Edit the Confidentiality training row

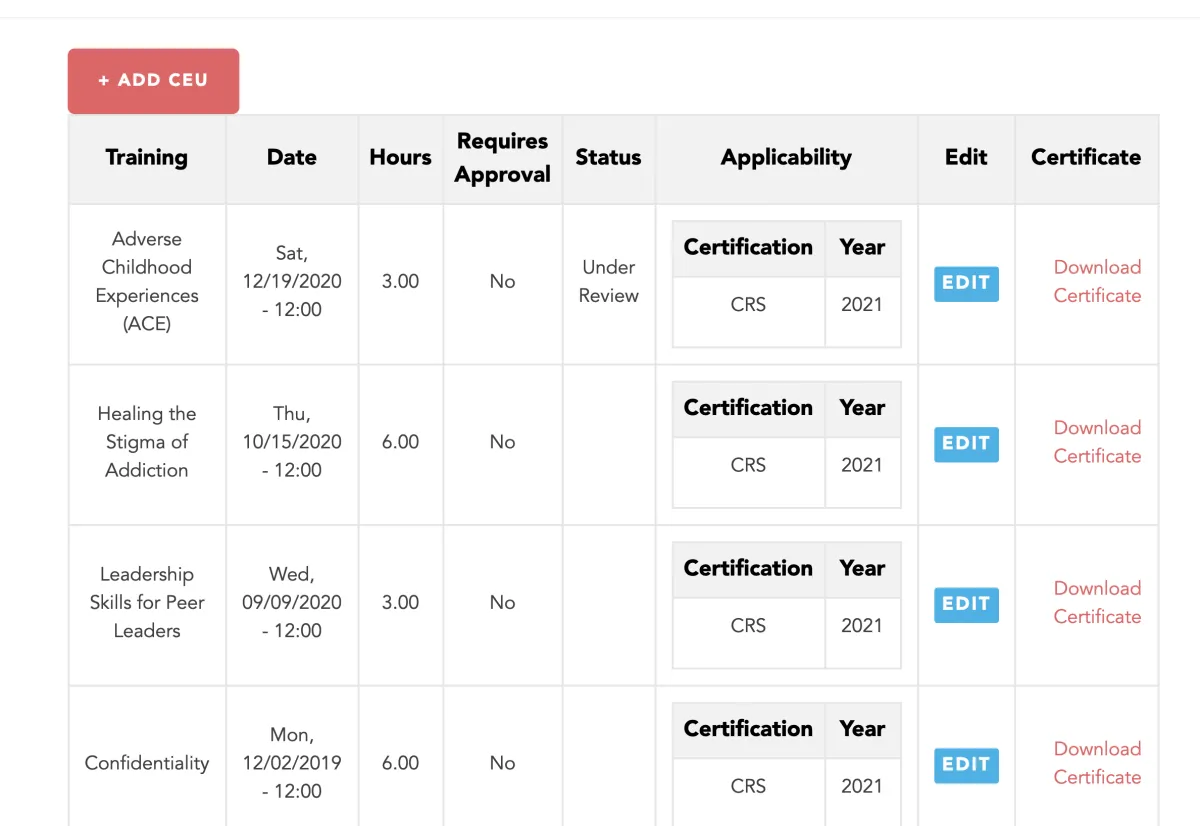coord(966,765)
